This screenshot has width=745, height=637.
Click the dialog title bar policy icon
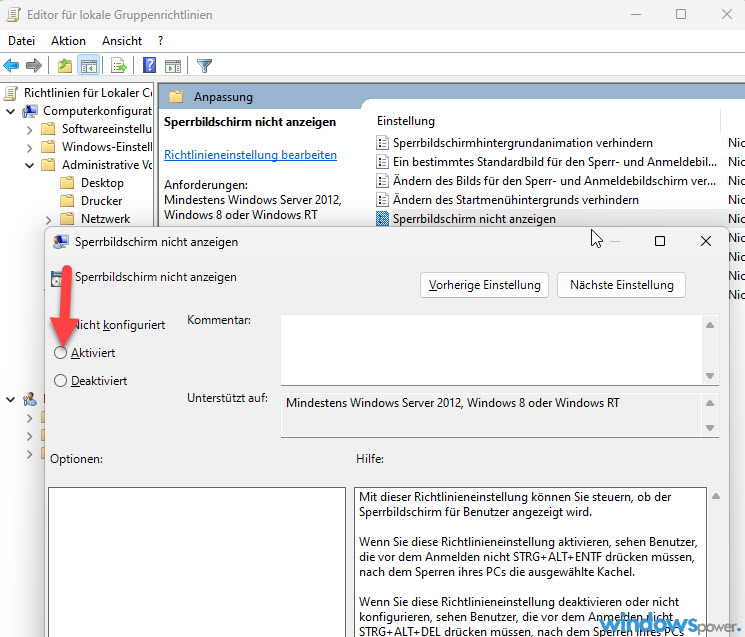click(60, 242)
